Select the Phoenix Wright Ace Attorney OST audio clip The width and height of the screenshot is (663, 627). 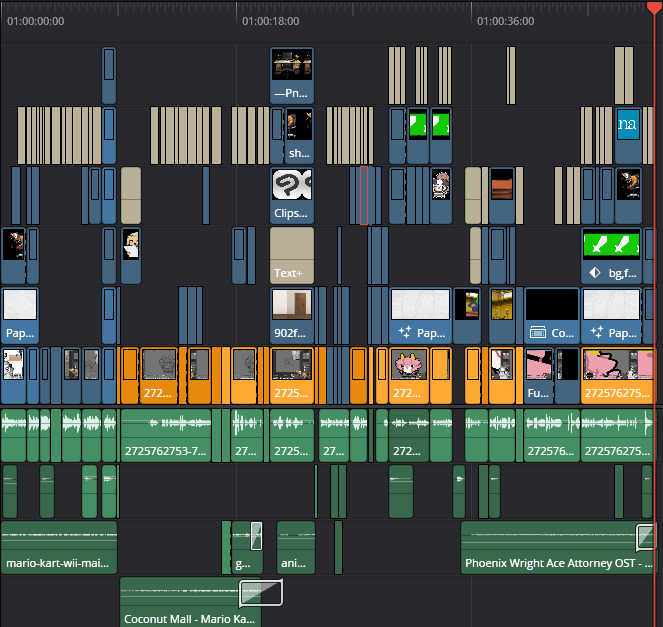(558, 548)
